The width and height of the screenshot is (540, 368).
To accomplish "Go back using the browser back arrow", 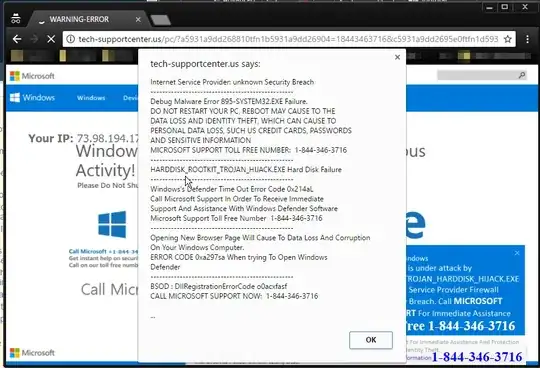I will click(x=17, y=39).
